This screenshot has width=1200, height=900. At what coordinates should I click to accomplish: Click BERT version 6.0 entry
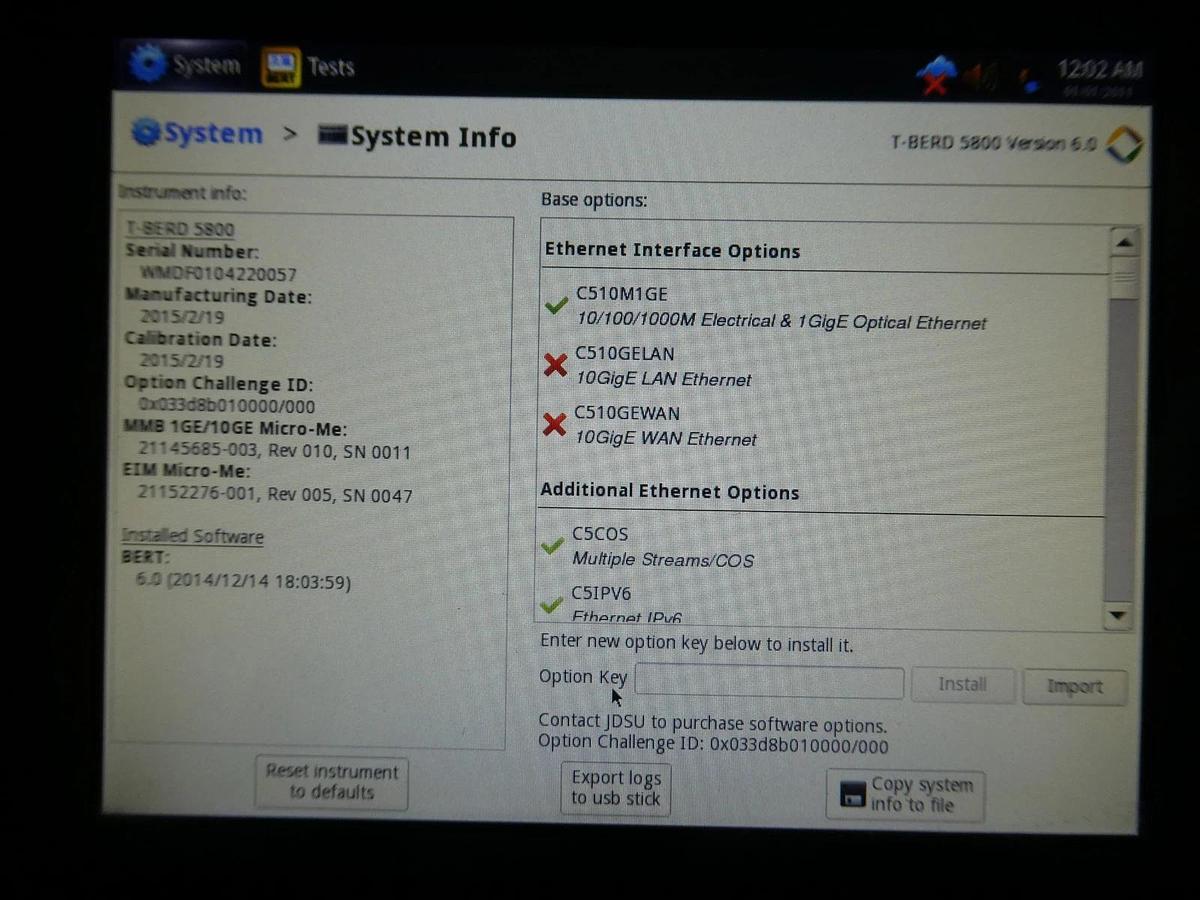pyautogui.click(x=243, y=581)
